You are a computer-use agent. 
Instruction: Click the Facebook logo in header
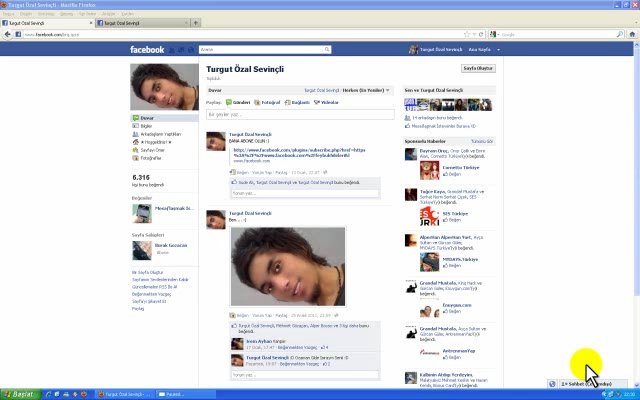tap(147, 50)
